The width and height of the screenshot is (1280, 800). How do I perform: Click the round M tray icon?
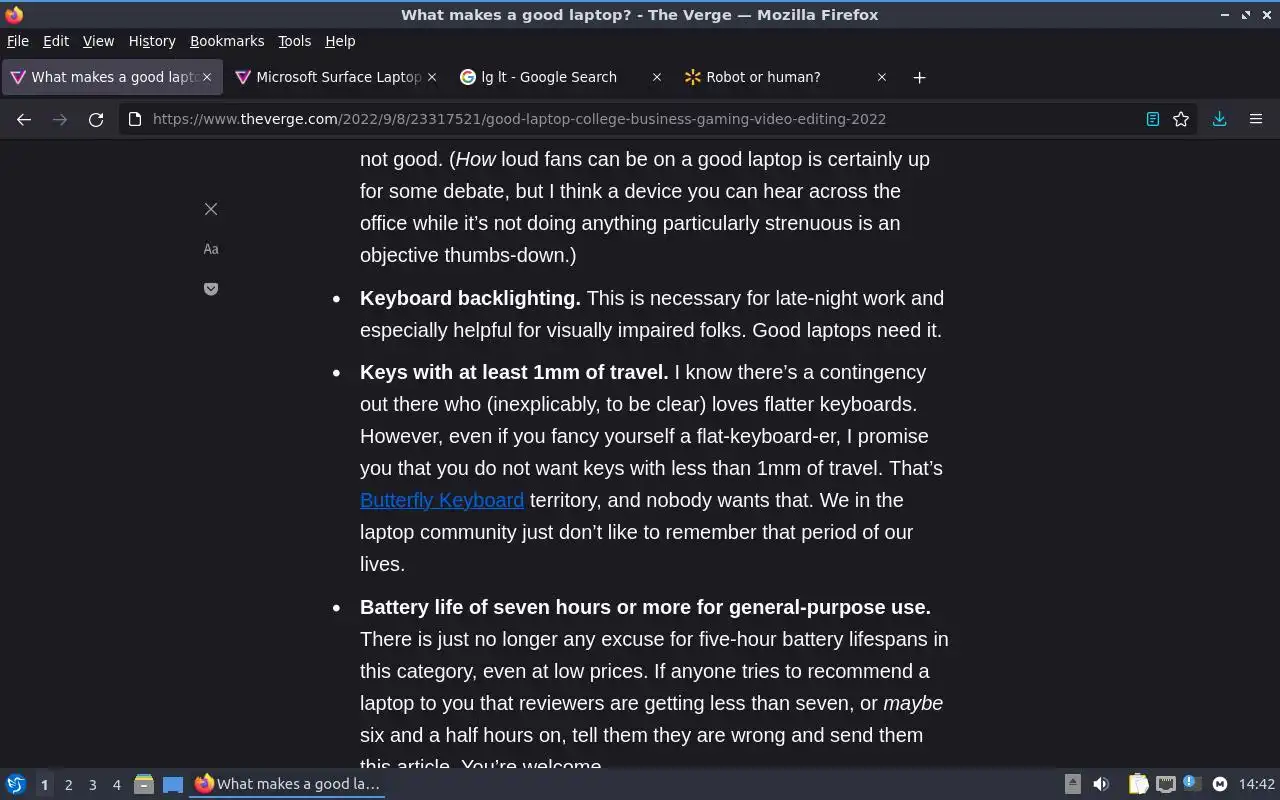pos(1220,784)
